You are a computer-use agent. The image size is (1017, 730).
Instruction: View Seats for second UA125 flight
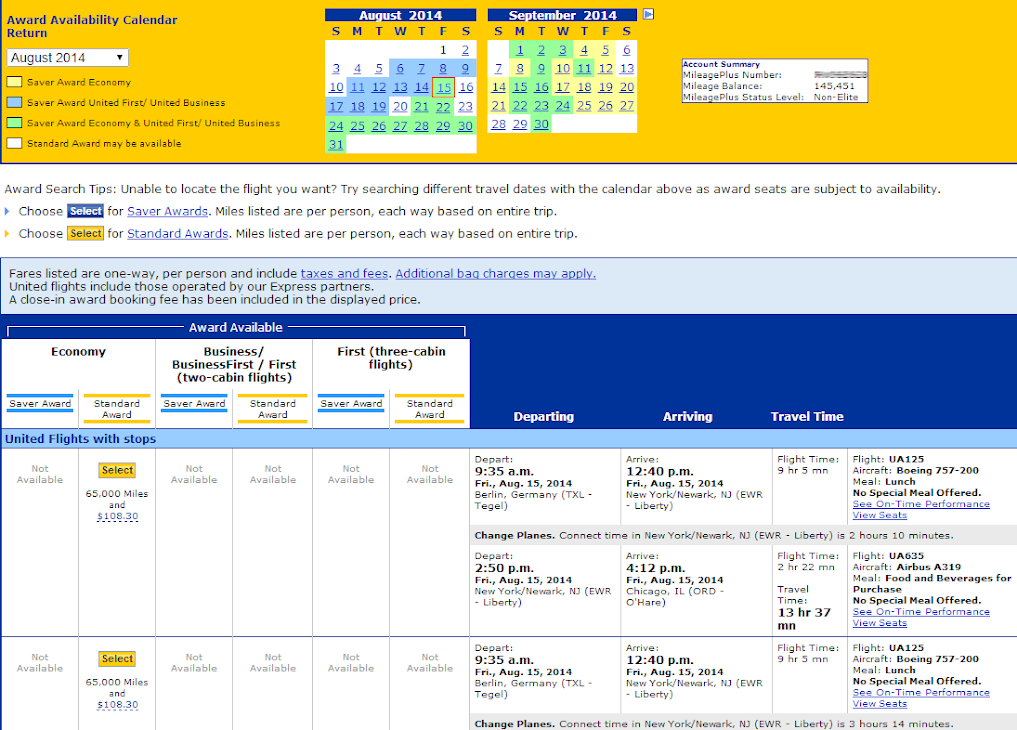point(879,704)
